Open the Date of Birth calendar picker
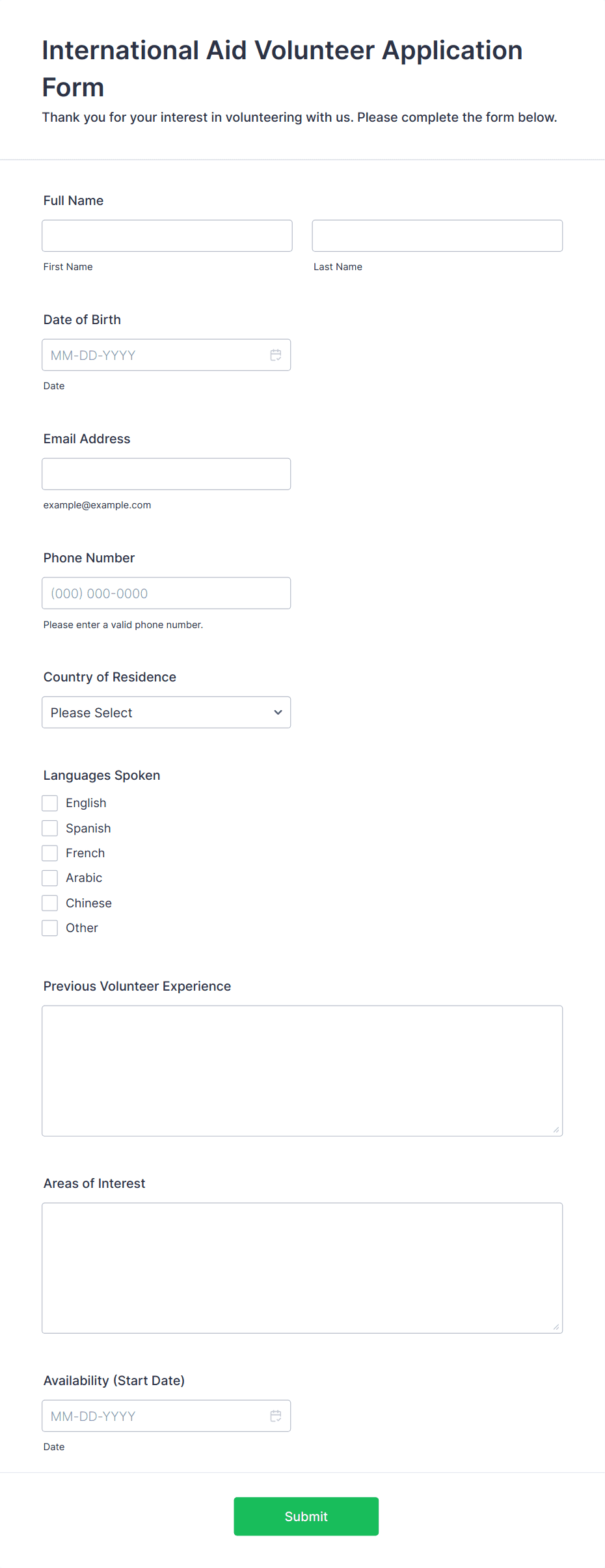The width and height of the screenshot is (605, 1568). 275,355
